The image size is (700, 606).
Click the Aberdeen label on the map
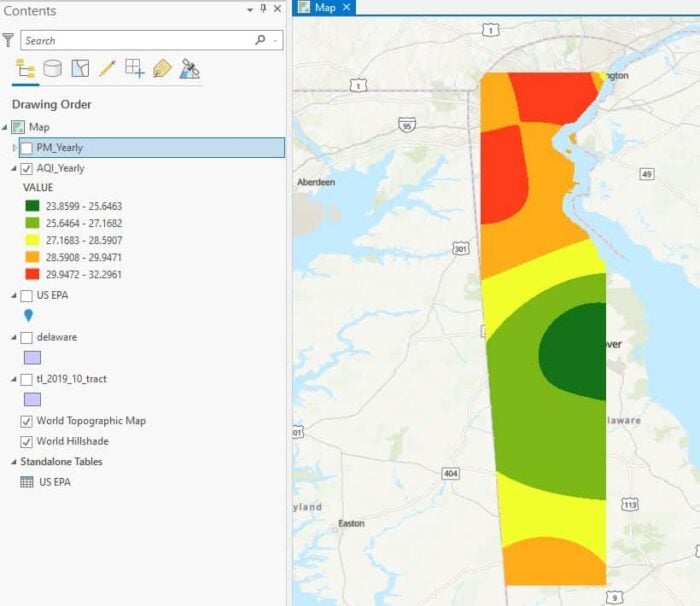point(316,182)
